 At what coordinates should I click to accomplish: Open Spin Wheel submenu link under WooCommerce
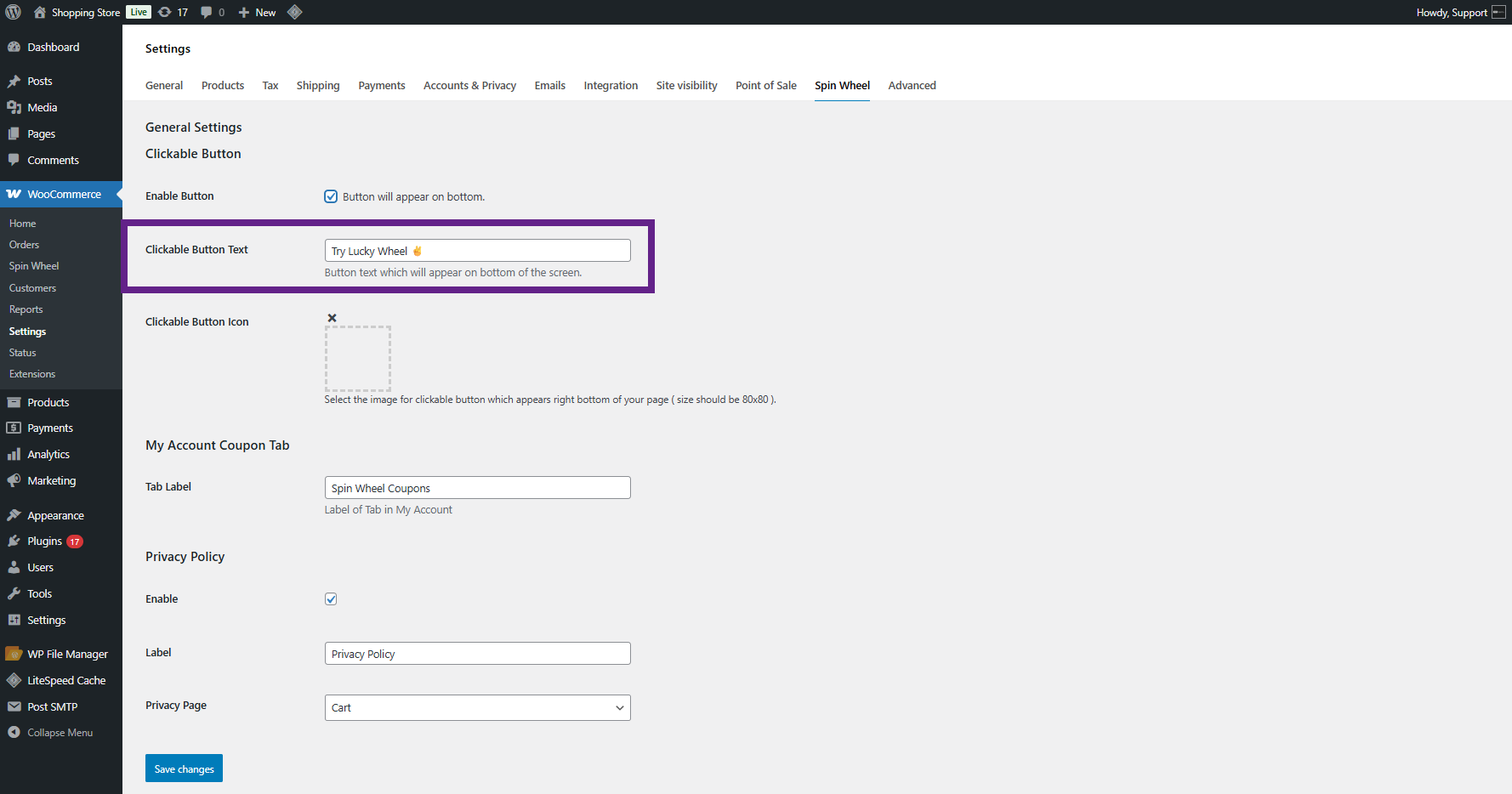point(34,266)
